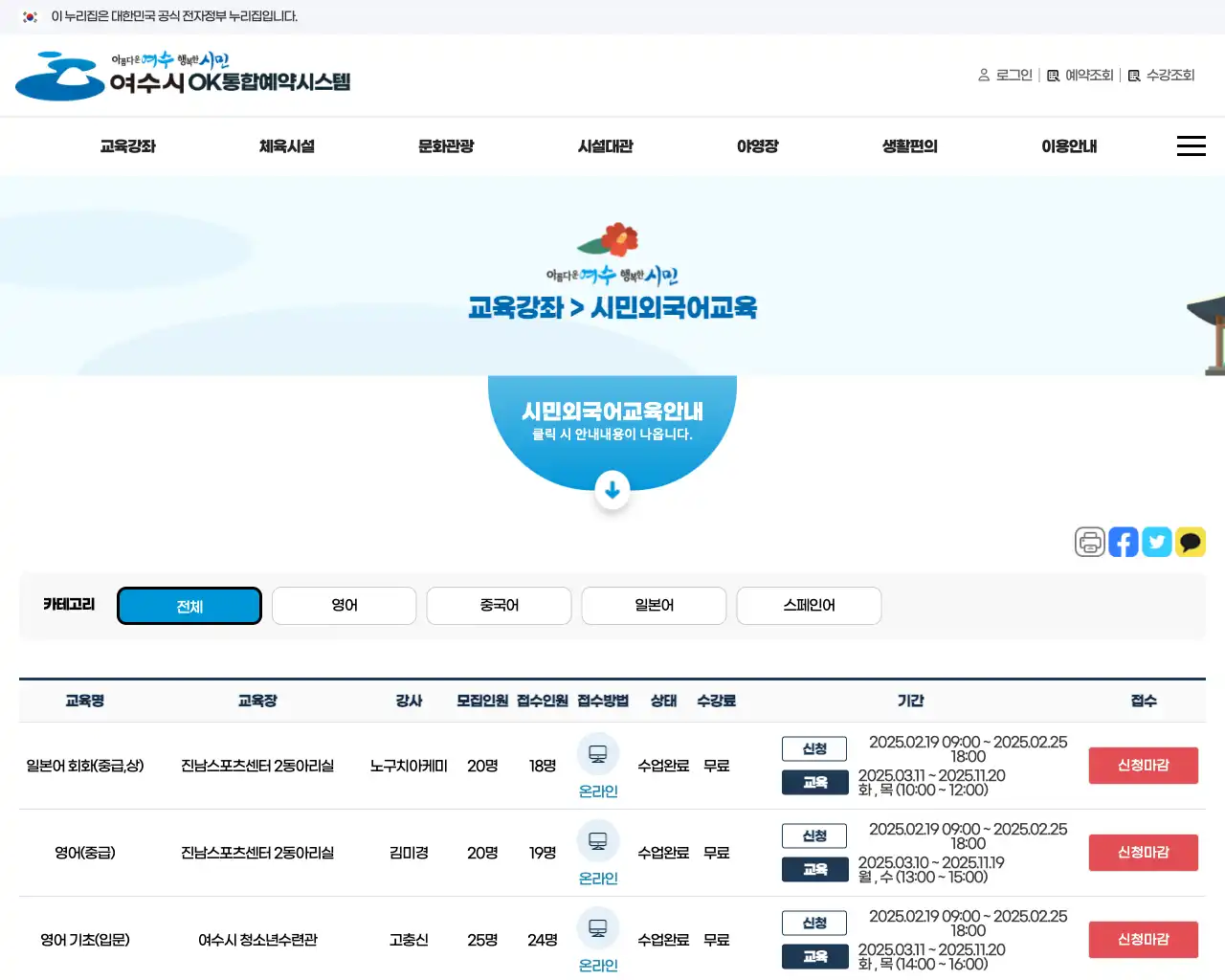1225x980 pixels.
Task: Open the hamburger menu
Action: click(x=1191, y=145)
